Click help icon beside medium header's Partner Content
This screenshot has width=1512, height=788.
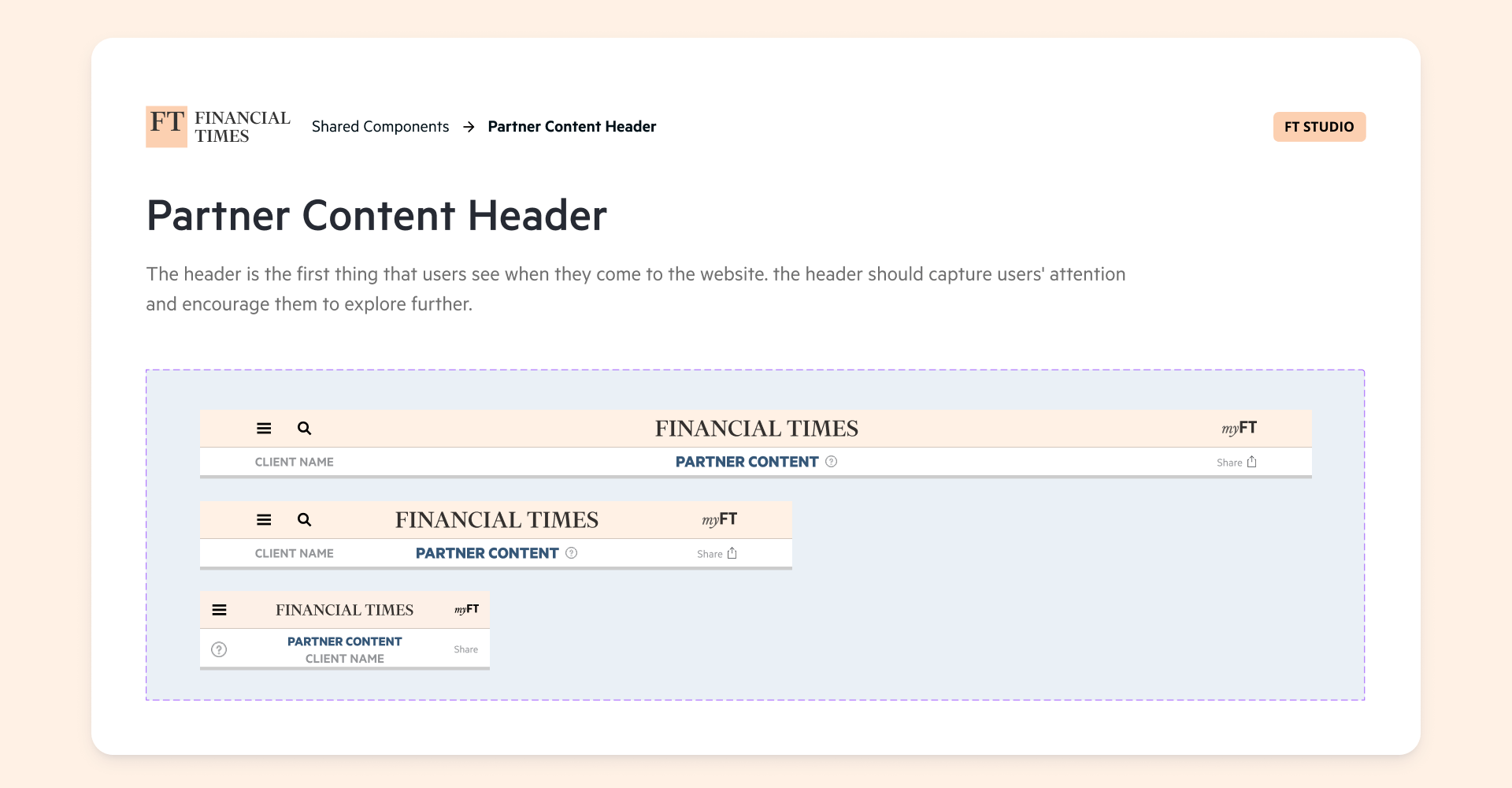(572, 553)
